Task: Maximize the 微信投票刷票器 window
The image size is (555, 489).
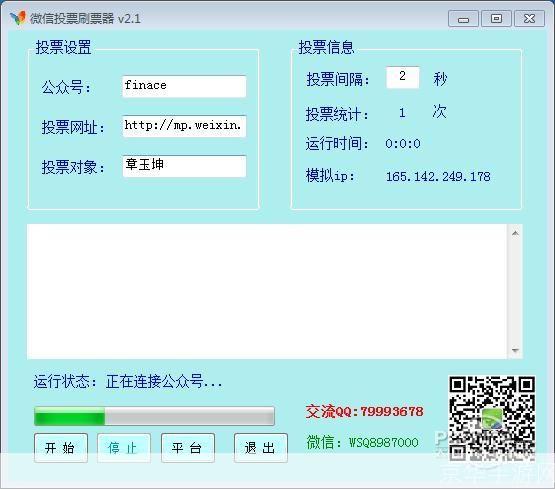Action: 496,18
